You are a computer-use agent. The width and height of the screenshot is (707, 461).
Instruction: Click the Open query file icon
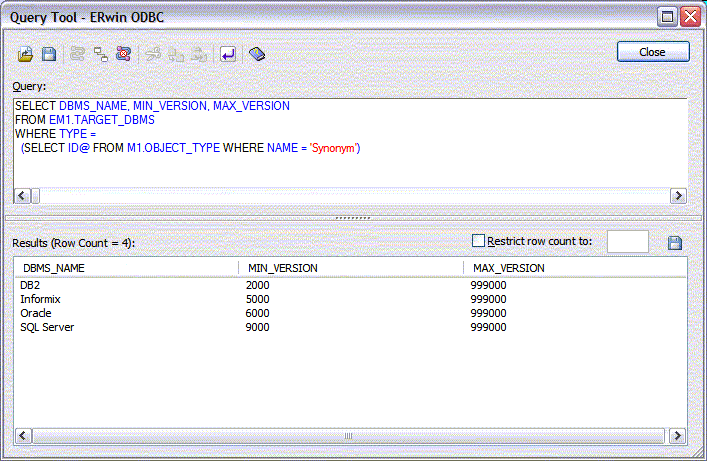pyautogui.click(x=26, y=55)
